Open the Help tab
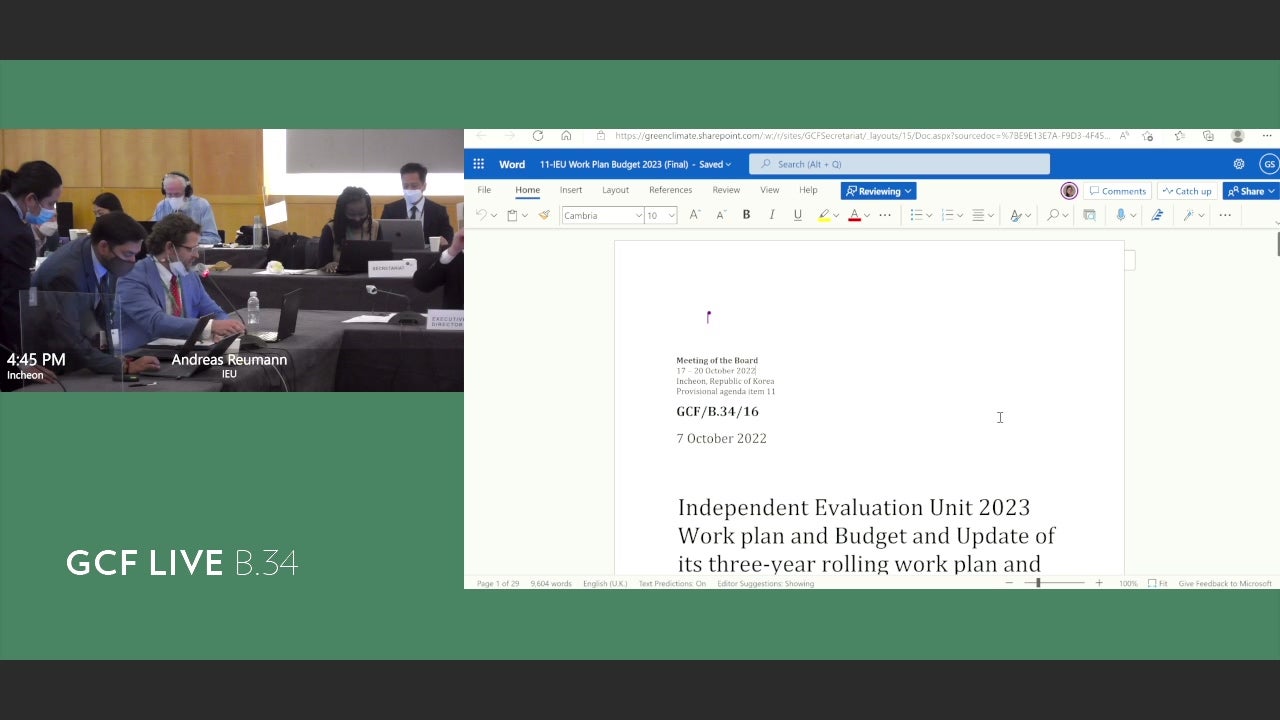Screen dimensions: 1280x720 click(808, 190)
